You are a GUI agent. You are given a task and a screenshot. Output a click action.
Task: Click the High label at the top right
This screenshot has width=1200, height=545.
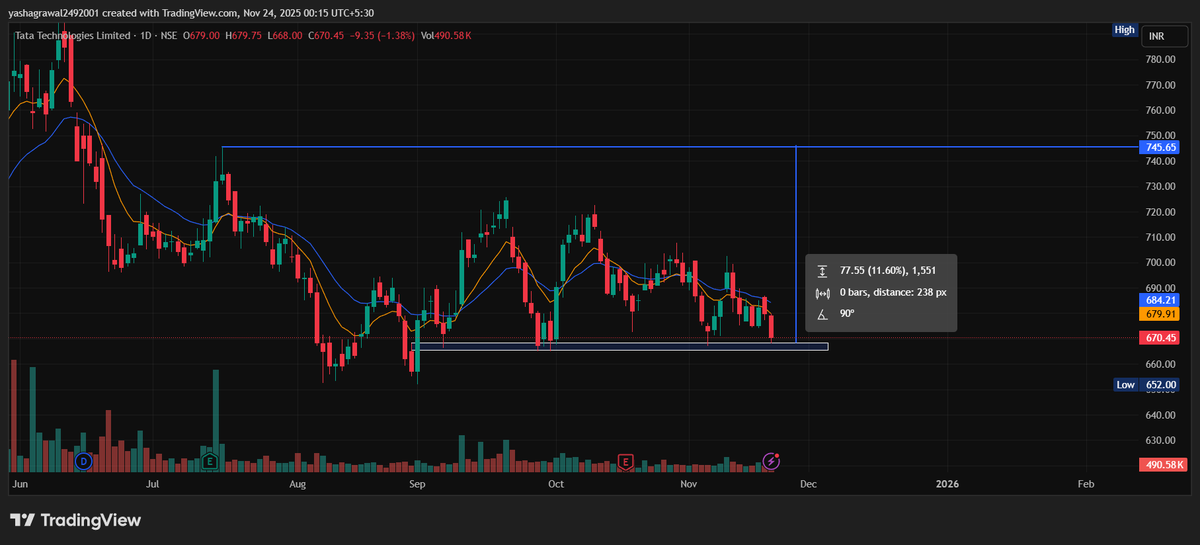[x=1124, y=30]
